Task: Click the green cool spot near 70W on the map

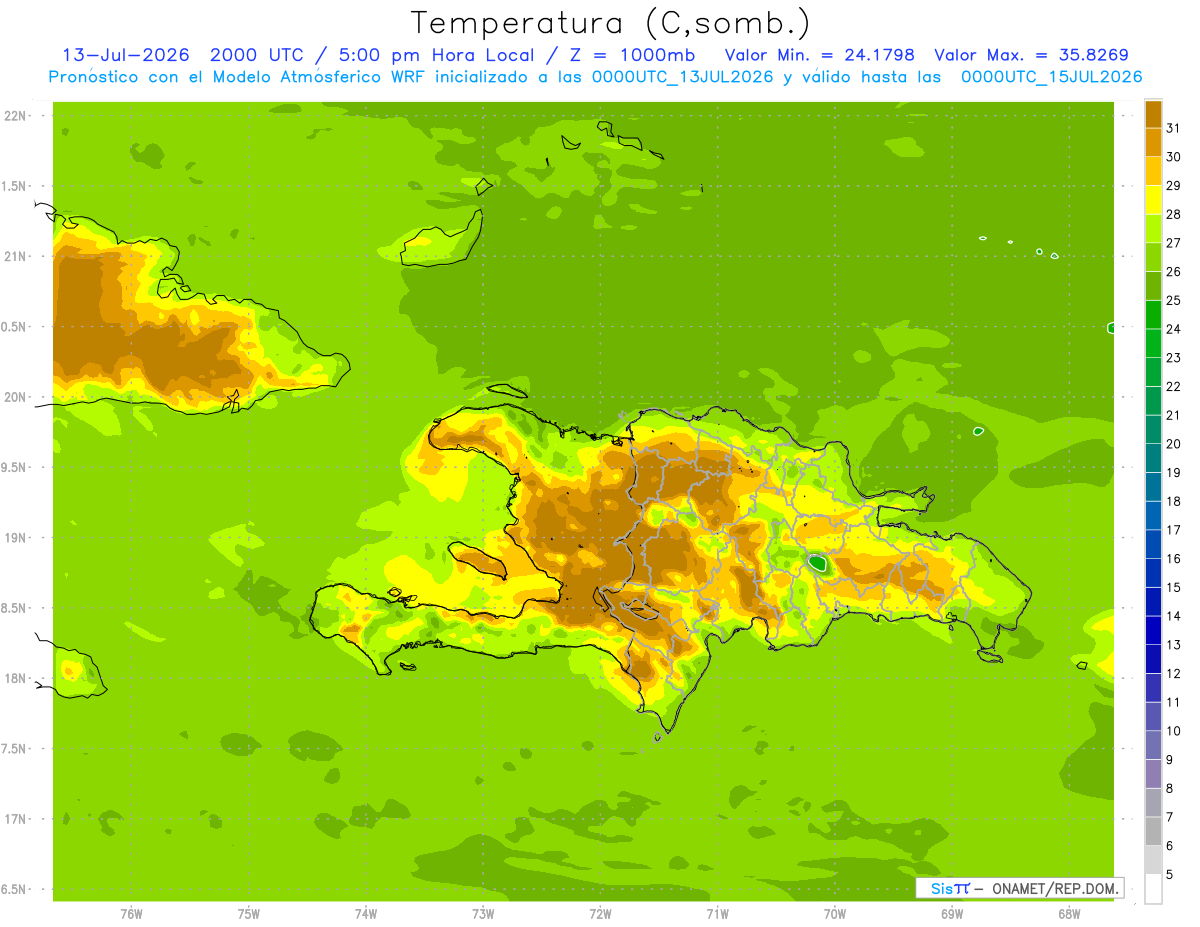Action: coord(818,563)
